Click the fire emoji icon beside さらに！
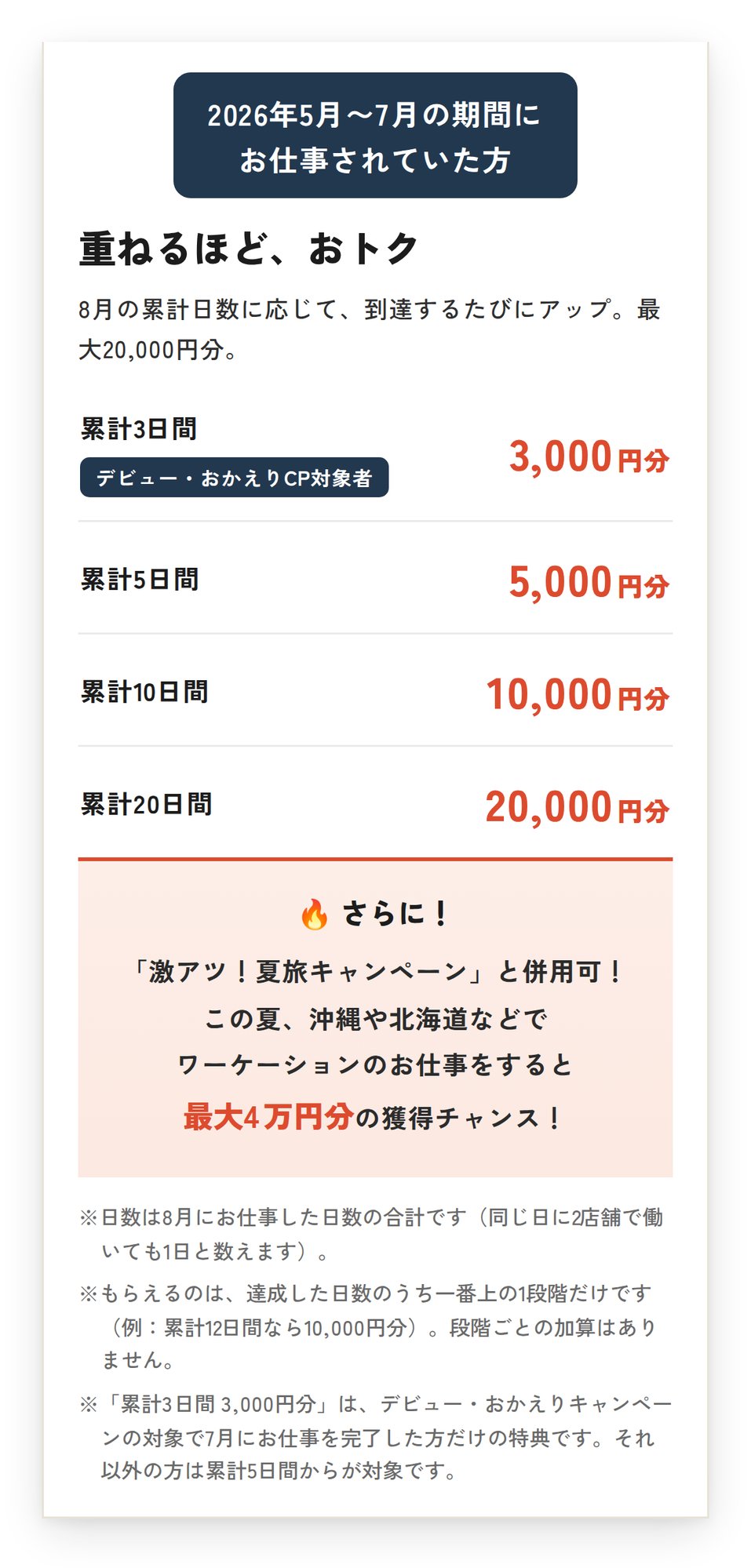This screenshot has width=751, height=1568. click(315, 914)
